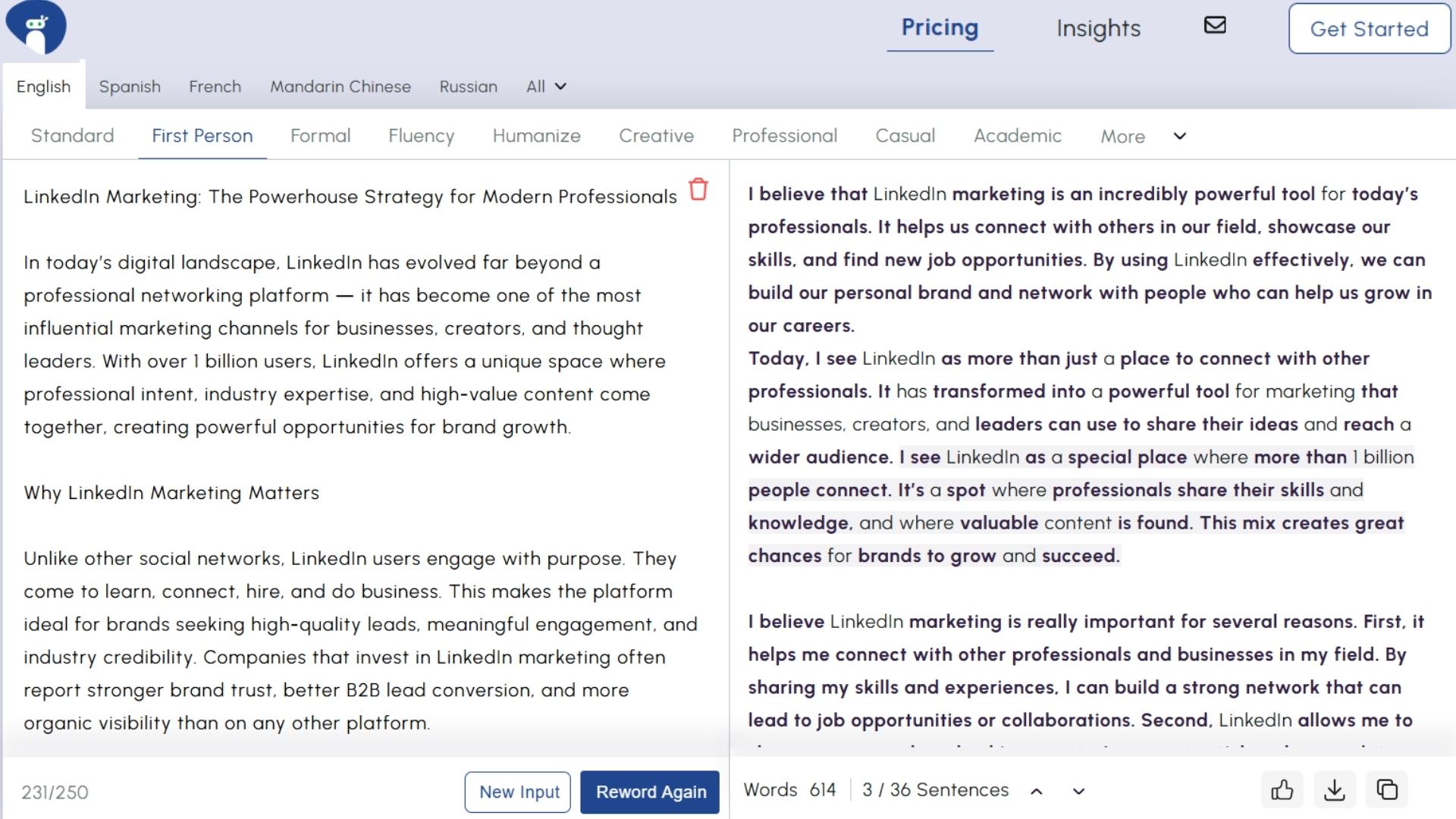Check the 231/250 character counter
Viewport: 1456px width, 819px height.
(x=55, y=793)
